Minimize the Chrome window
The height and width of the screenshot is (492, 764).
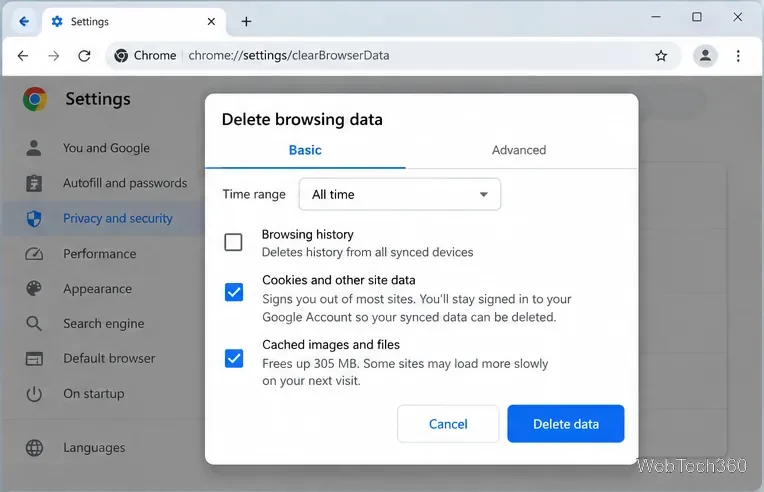(x=656, y=17)
